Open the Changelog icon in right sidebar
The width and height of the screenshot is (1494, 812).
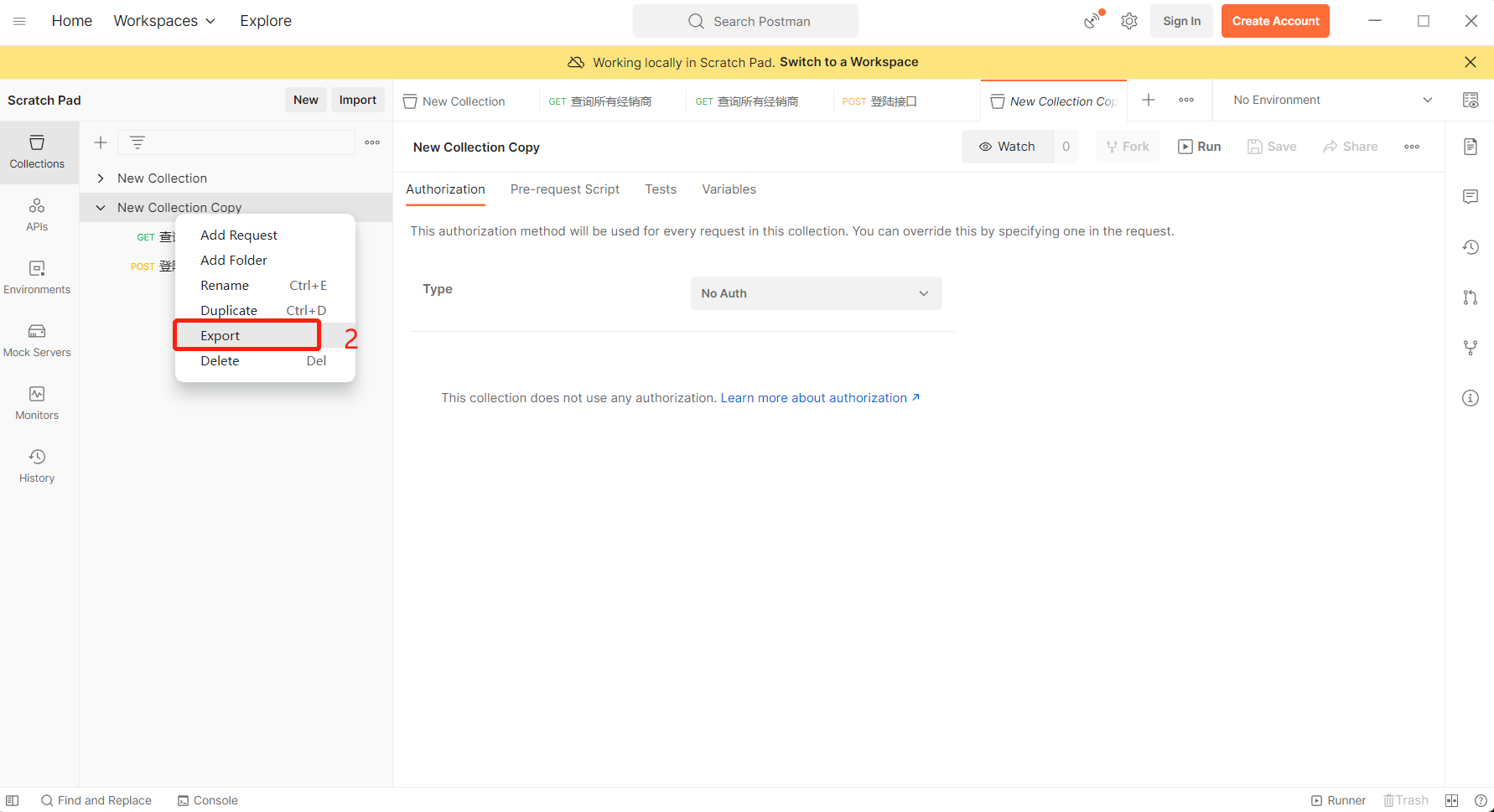[x=1471, y=247]
